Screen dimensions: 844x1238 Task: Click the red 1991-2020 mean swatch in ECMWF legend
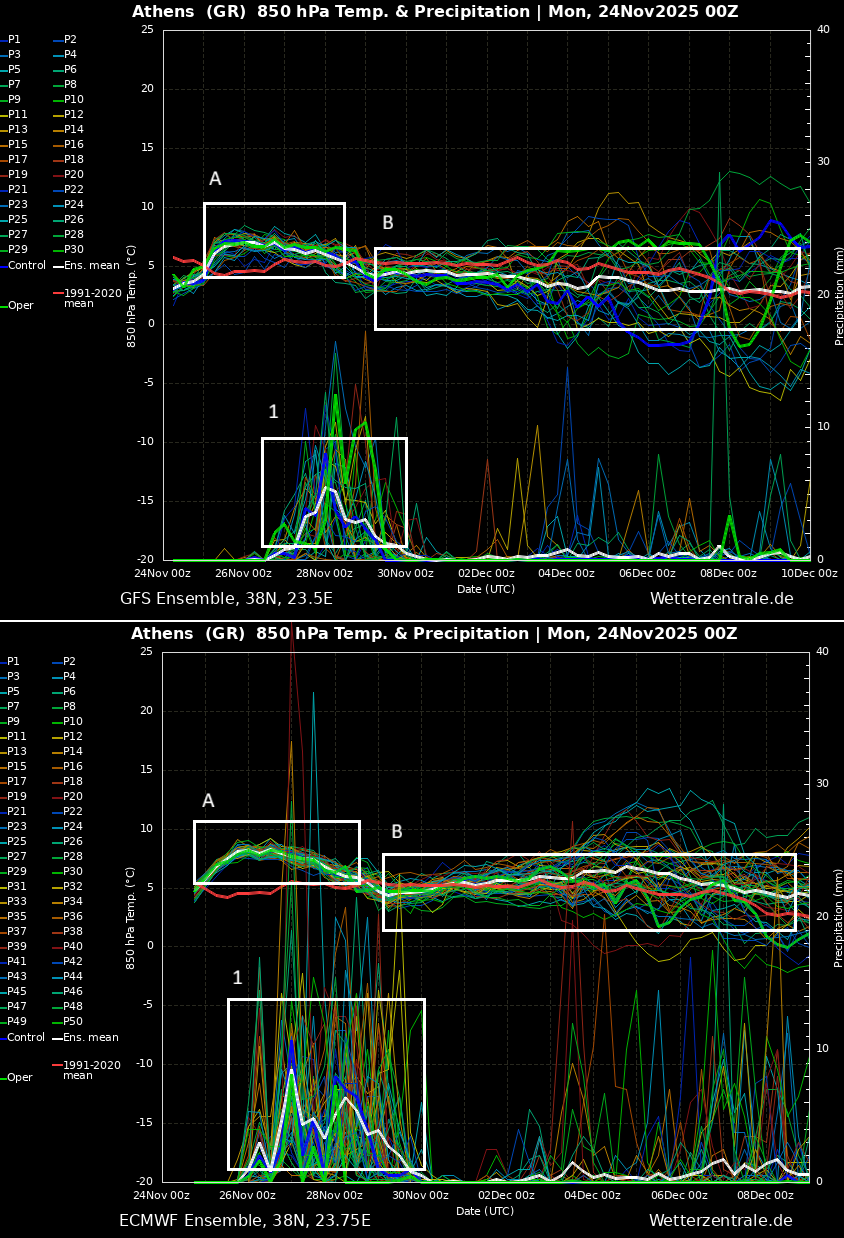click(x=57, y=1066)
